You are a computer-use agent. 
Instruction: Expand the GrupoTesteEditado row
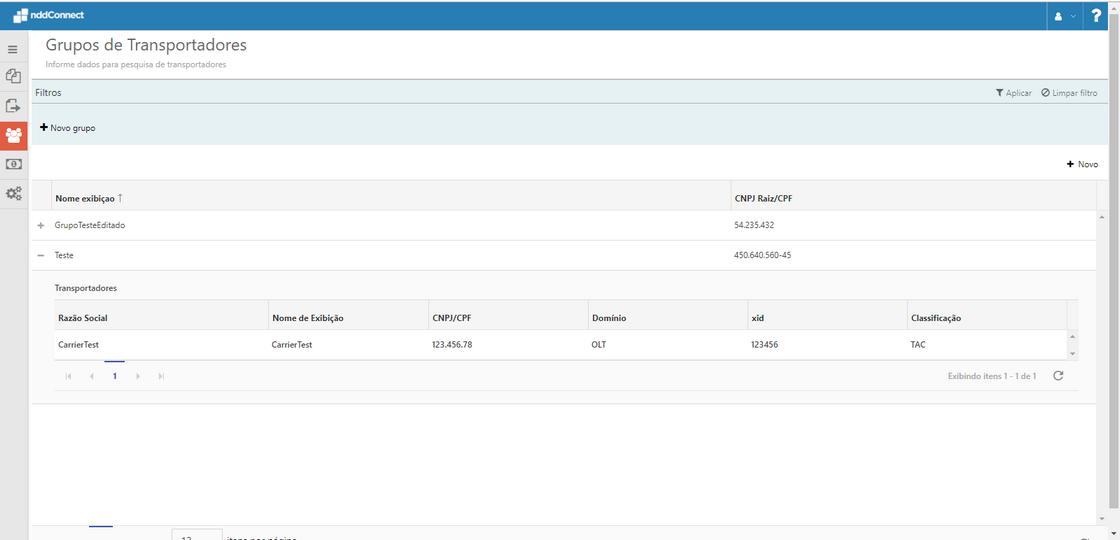pyautogui.click(x=41, y=226)
